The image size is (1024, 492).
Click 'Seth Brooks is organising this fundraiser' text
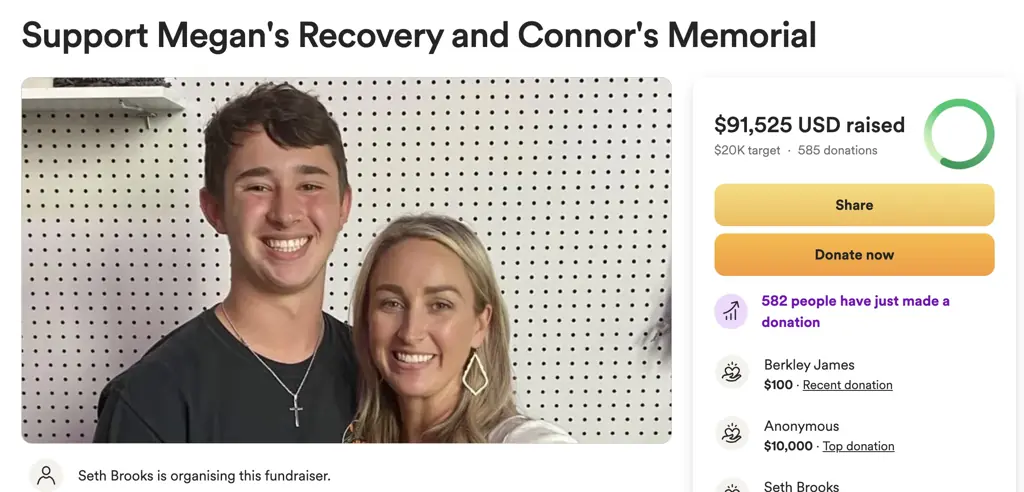[204, 476]
